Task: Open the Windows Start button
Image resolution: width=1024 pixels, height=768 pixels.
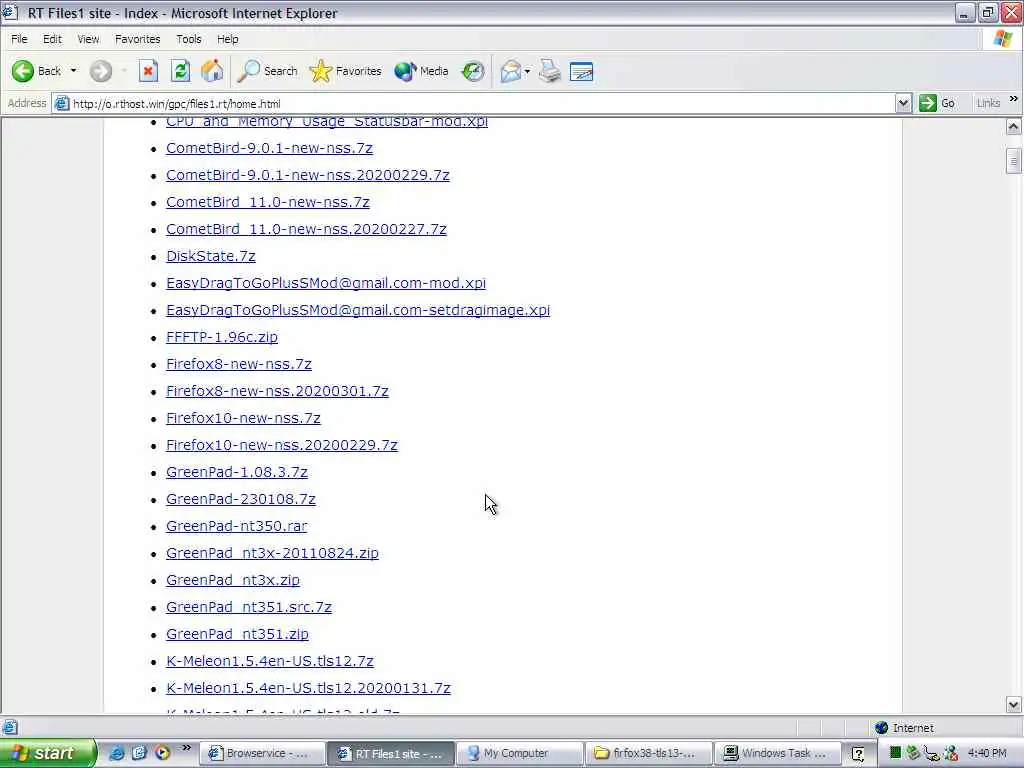Action: (47, 753)
